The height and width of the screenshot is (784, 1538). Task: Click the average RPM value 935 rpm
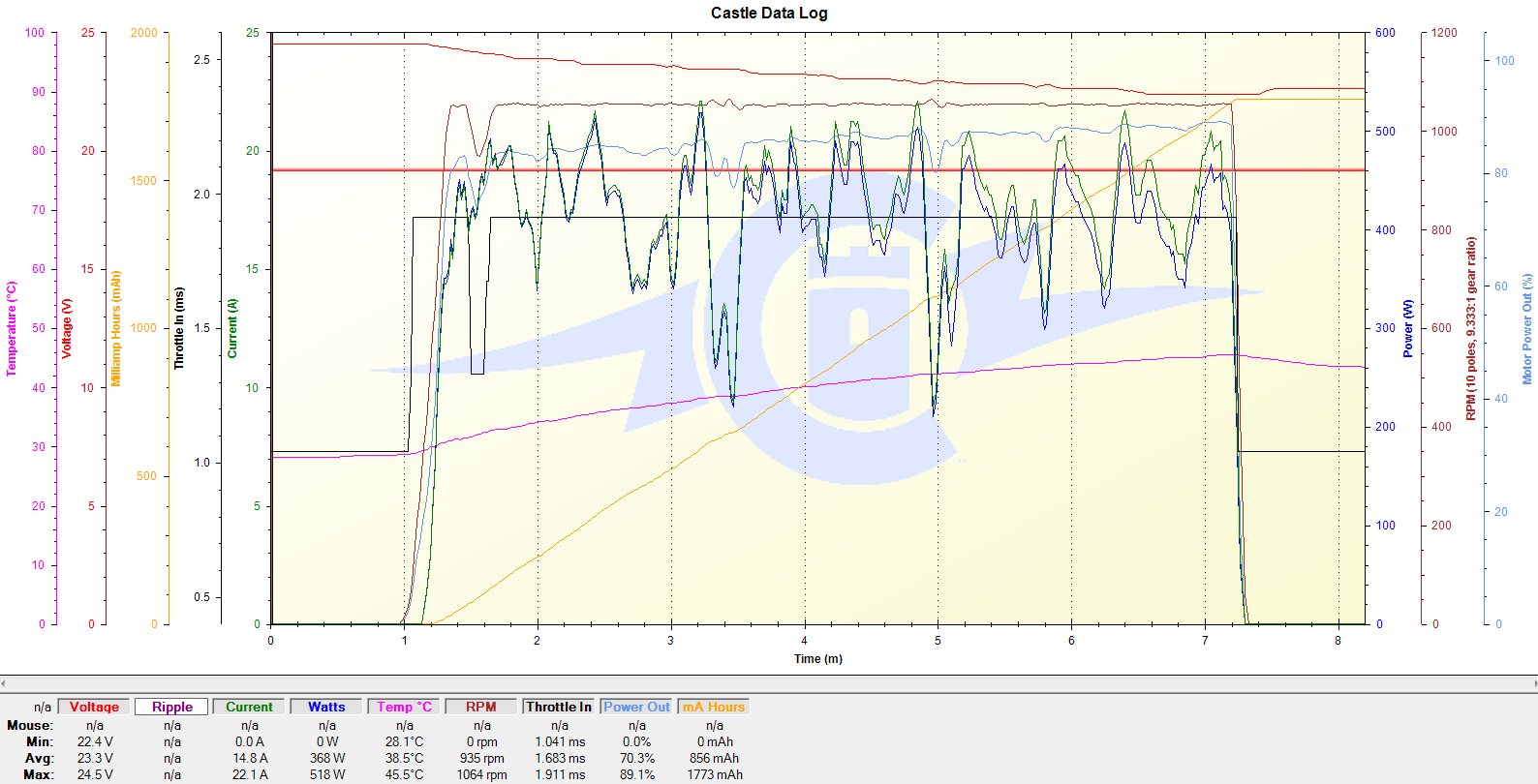482,758
